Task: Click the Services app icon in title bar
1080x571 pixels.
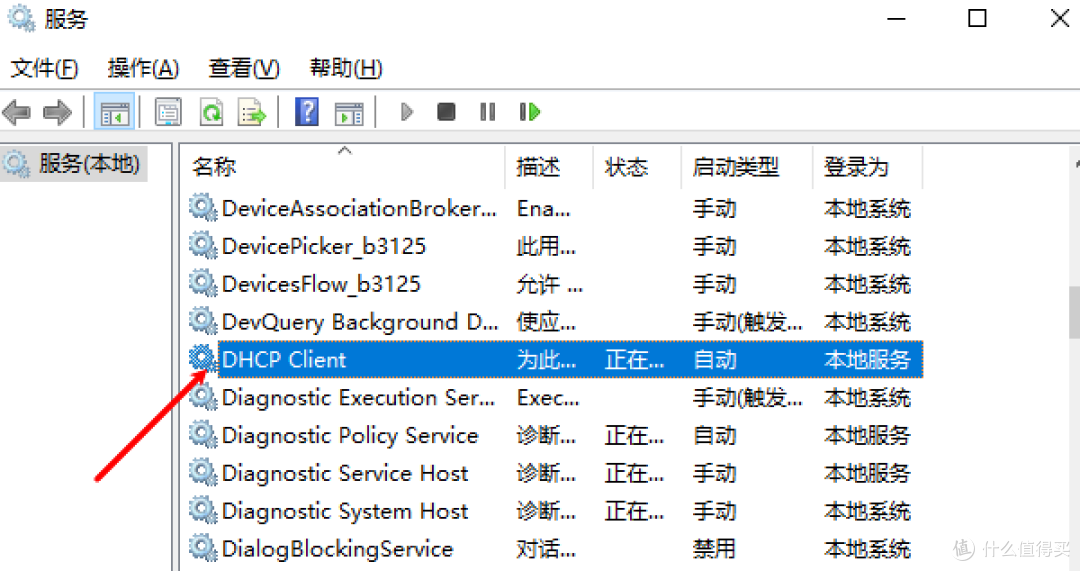Action: (x=21, y=19)
